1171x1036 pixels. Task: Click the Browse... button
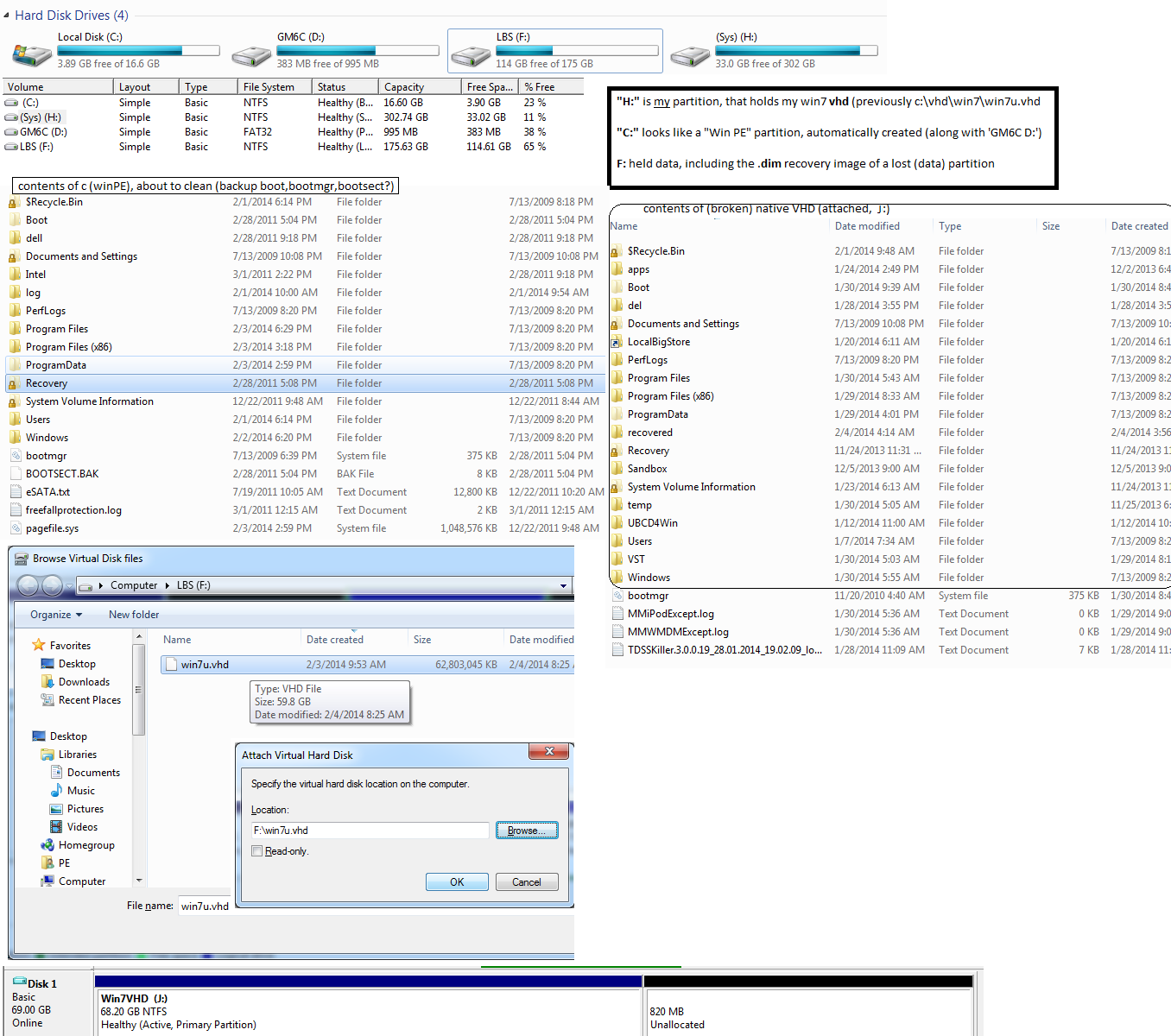coord(527,831)
